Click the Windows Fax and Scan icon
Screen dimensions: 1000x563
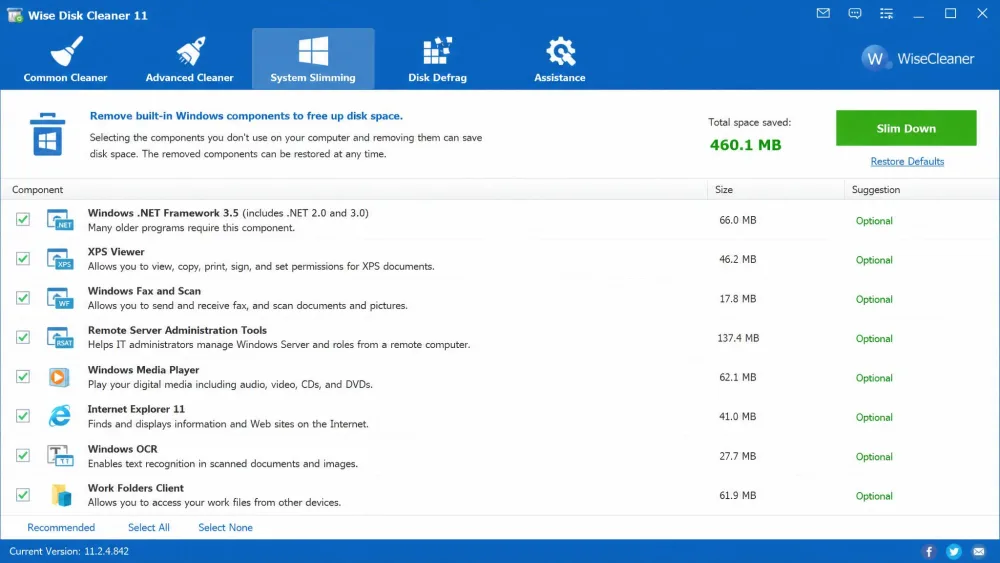(60, 298)
